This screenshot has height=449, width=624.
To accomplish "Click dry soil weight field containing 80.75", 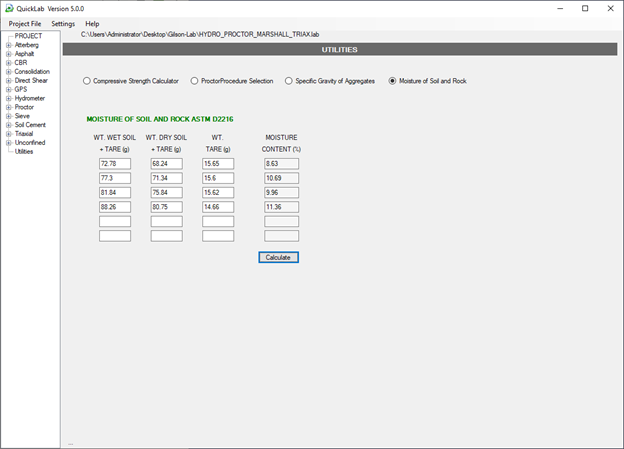I will click(x=166, y=207).
